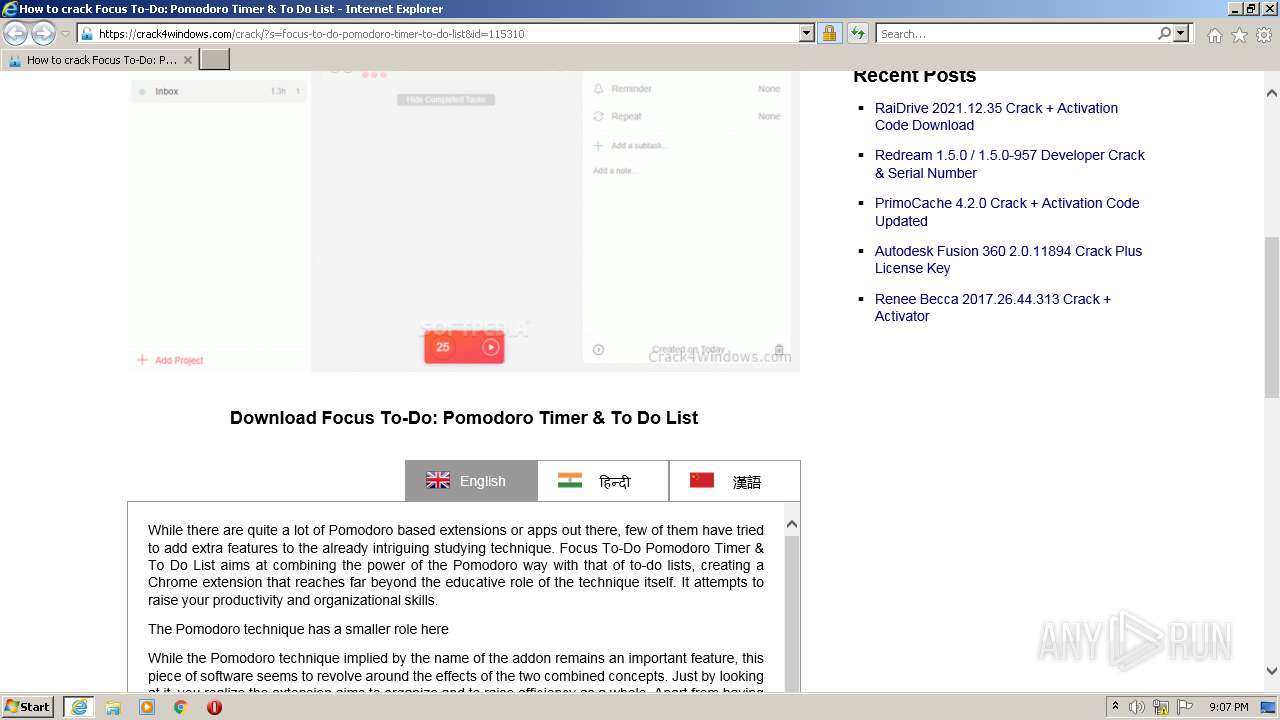
Task: Click the Action Center flag tray icon
Action: [1184, 707]
